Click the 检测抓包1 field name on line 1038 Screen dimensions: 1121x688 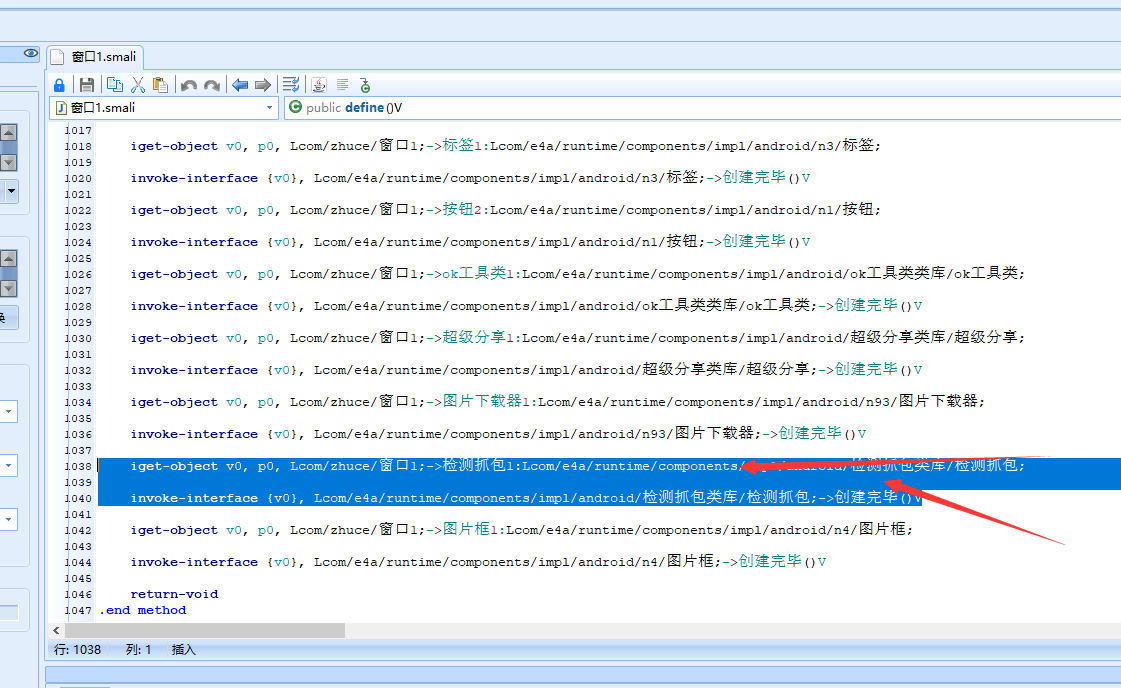[x=478, y=466]
